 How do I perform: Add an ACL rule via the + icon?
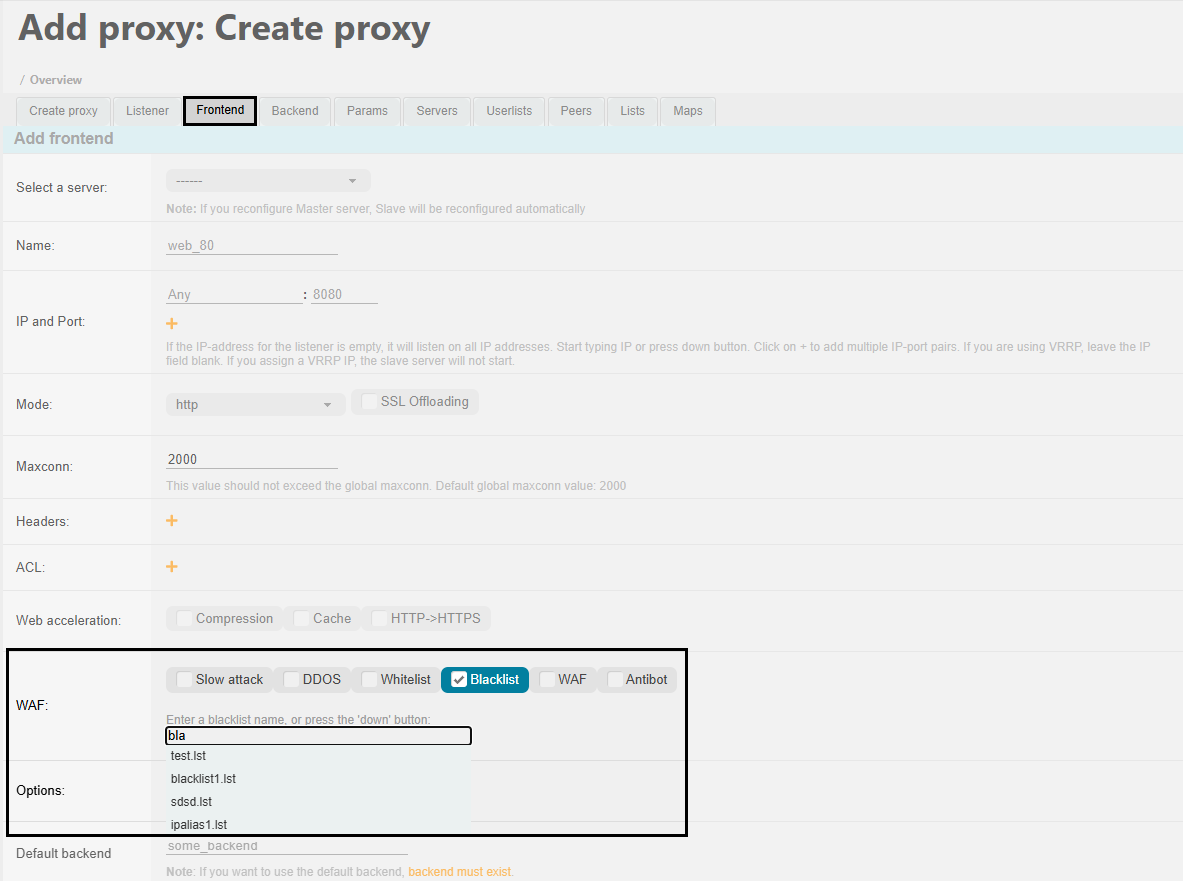point(171,566)
